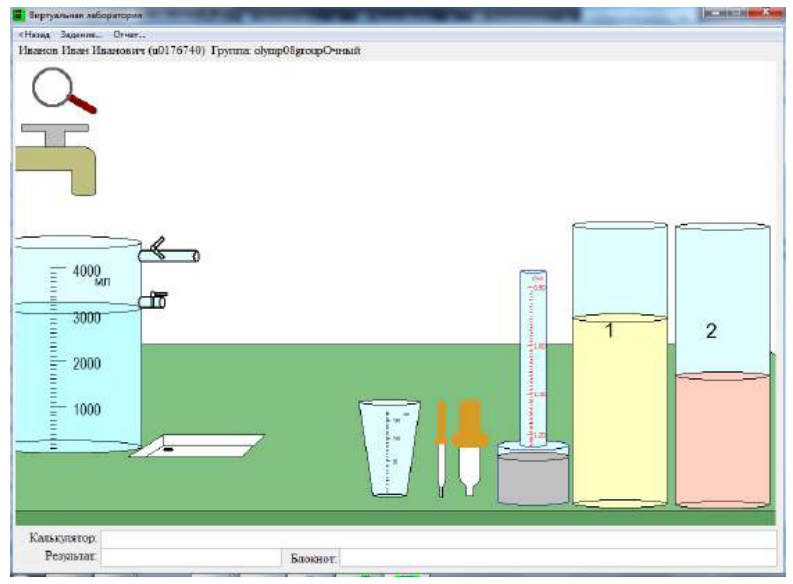Image resolution: width=793 pixels, height=584 pixels.
Task: Toggle the lower drain valve on the tank
Action: pos(153,300)
